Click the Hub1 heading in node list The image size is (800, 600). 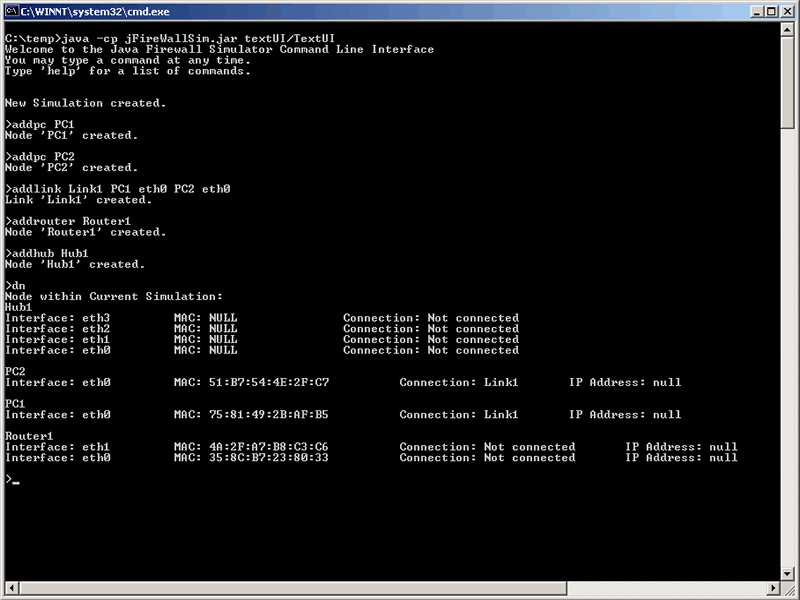(19, 307)
